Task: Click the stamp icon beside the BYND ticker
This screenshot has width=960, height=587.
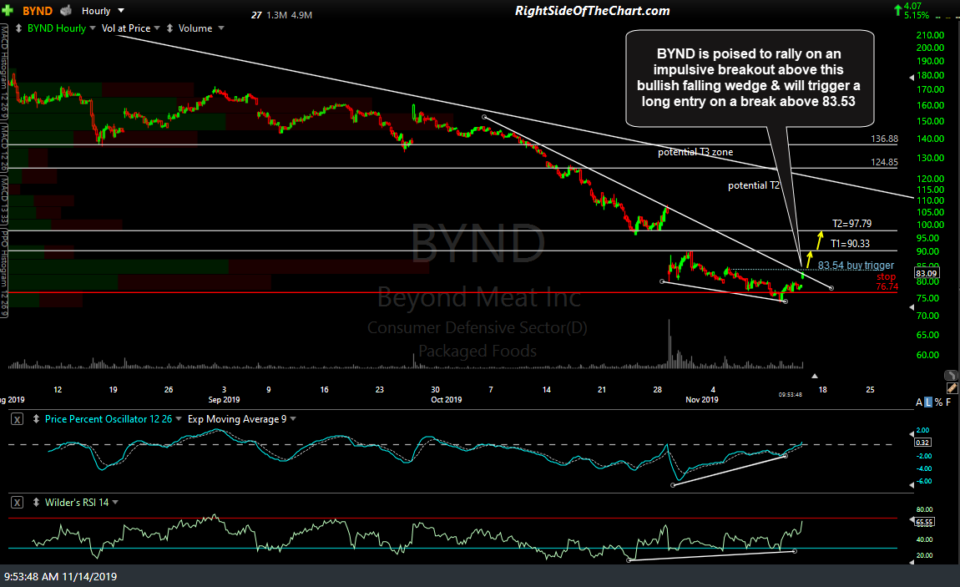Action: click(65, 10)
